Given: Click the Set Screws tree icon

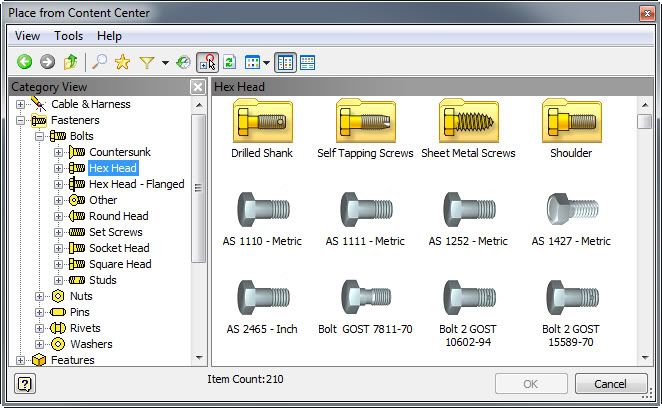Looking at the screenshot, I should pyautogui.click(x=77, y=232).
